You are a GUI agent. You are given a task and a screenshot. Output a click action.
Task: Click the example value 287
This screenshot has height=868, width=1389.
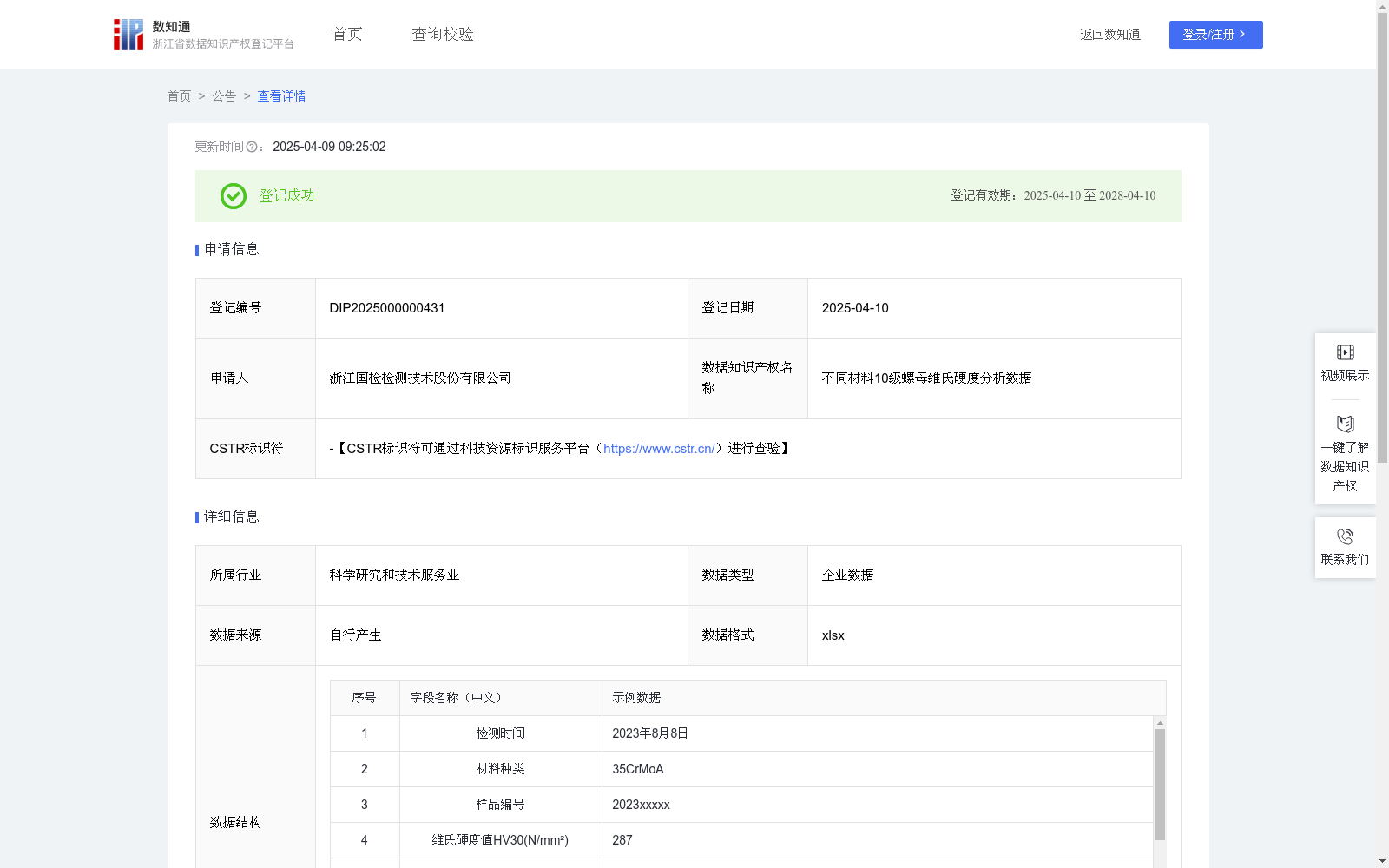pyautogui.click(x=622, y=840)
